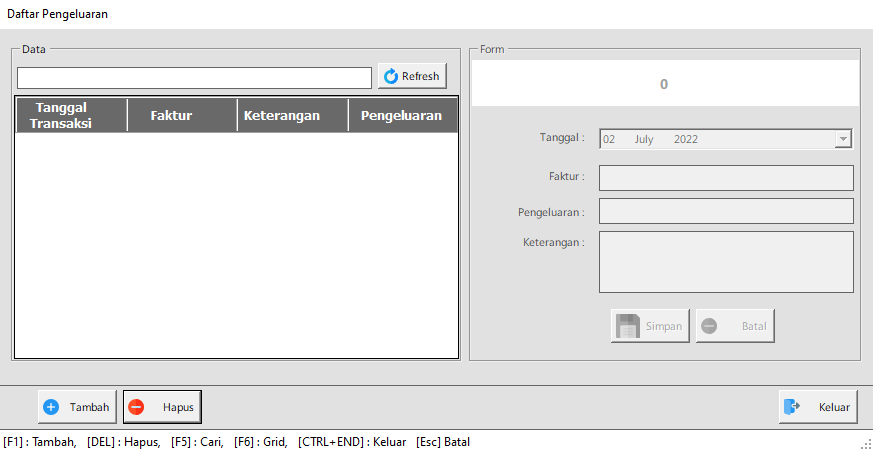The height and width of the screenshot is (451, 873).
Task: Click the blue circular arrow Refresh icon
Action: click(391, 76)
